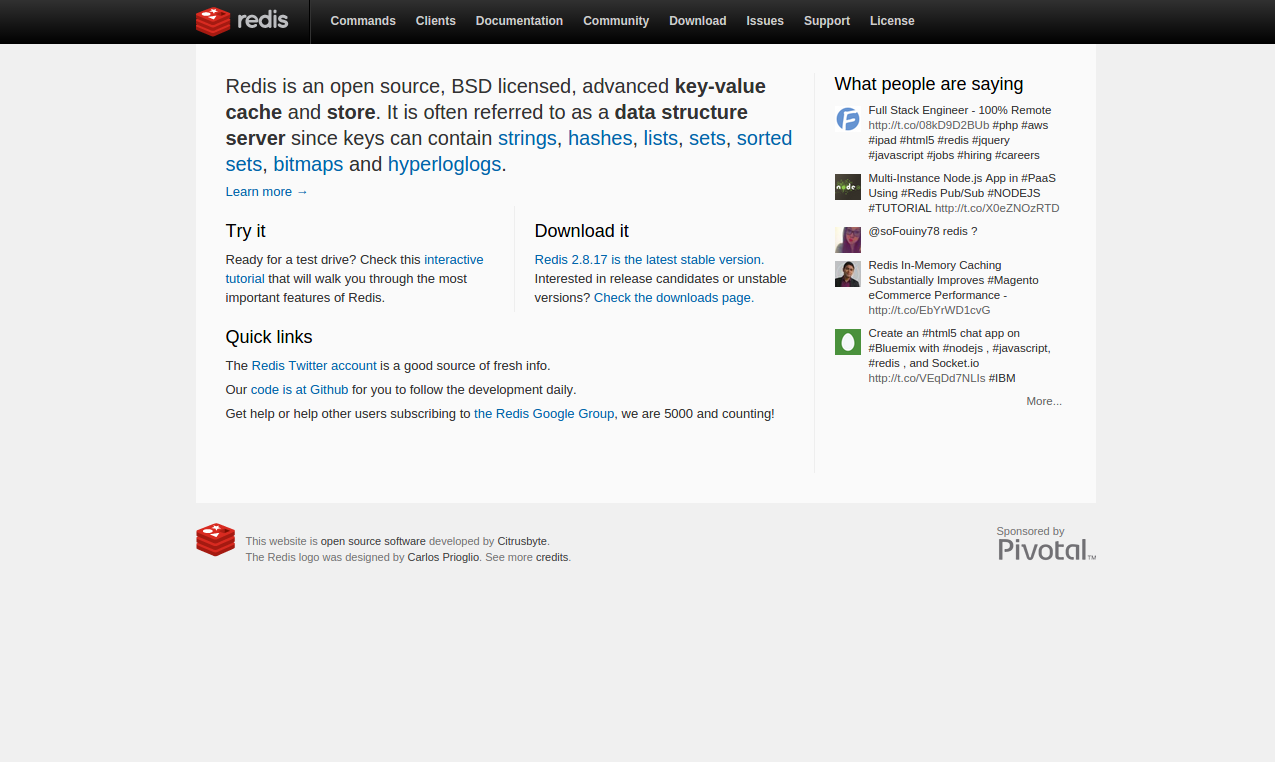Screen dimensions: 1275x762
Task: Click the open source software footer link
Action: pos(373,541)
